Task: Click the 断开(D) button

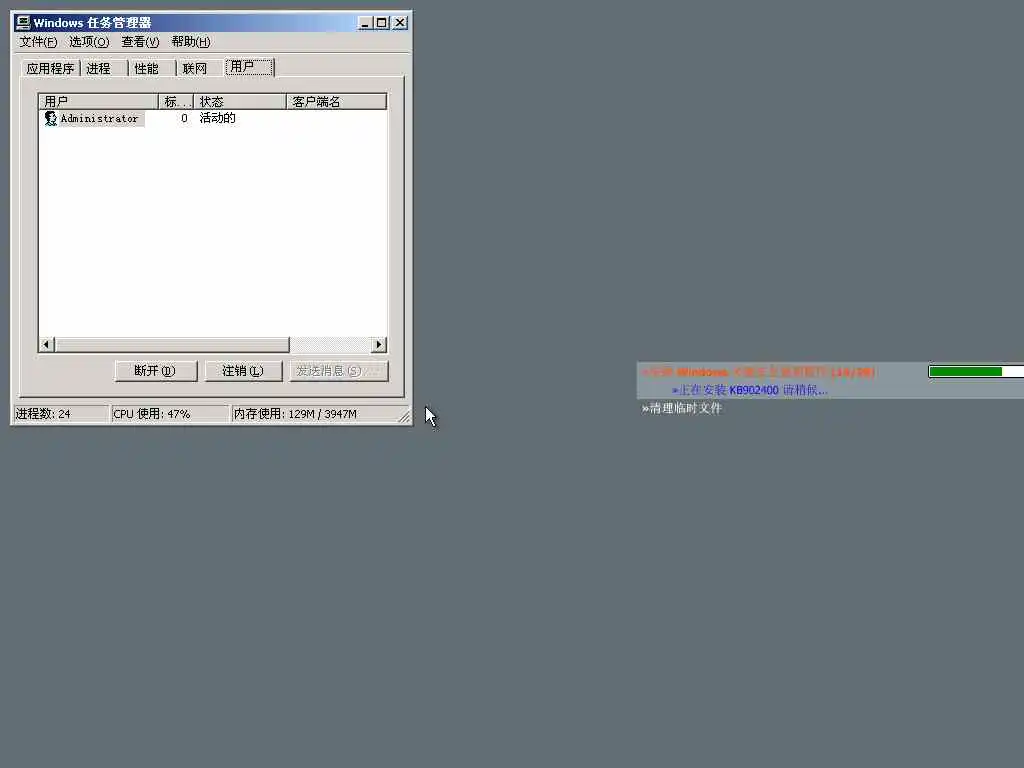Action: click(155, 371)
